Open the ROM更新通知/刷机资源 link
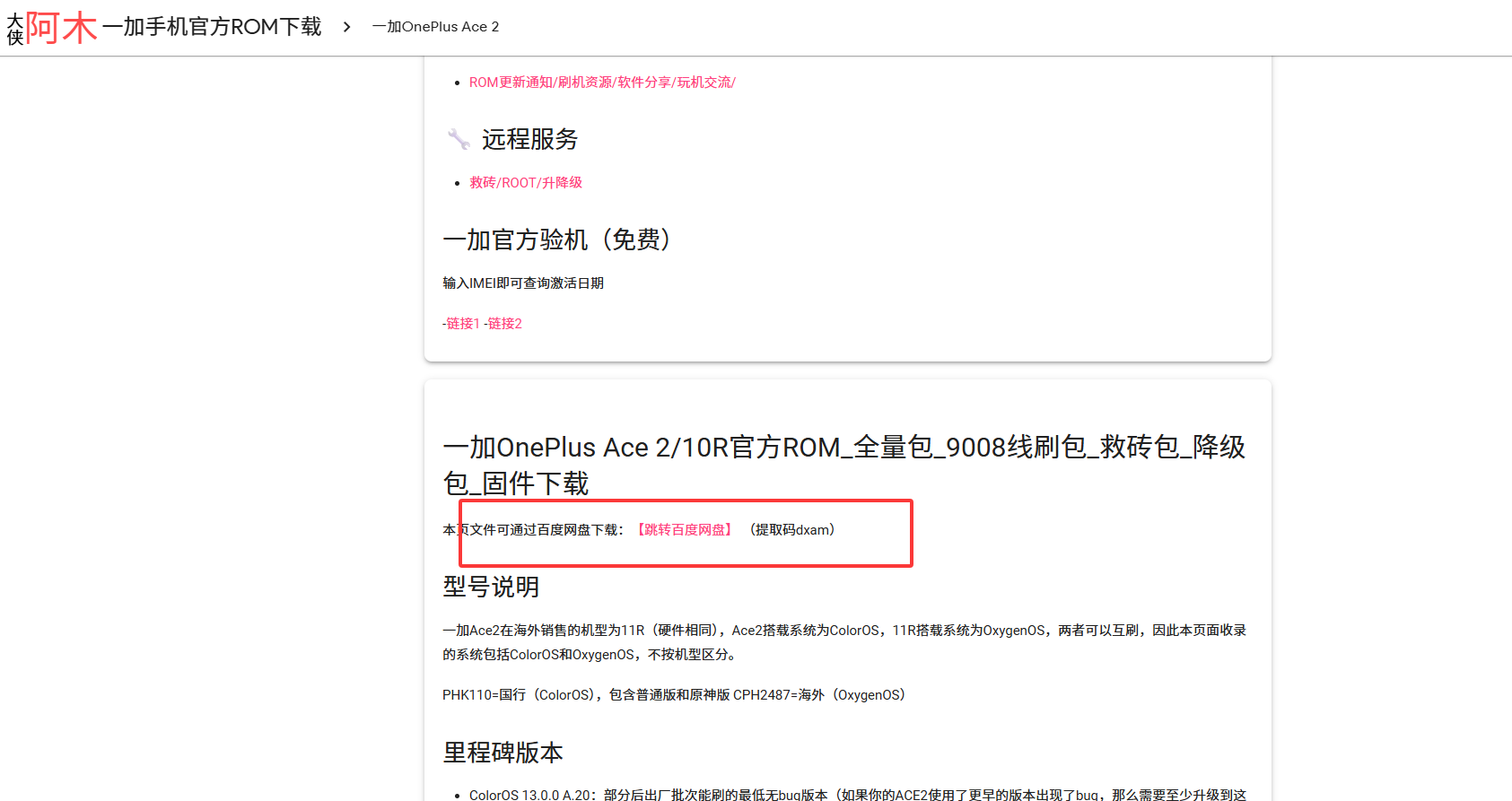Screen dimensions: 1512x801 [x=601, y=83]
